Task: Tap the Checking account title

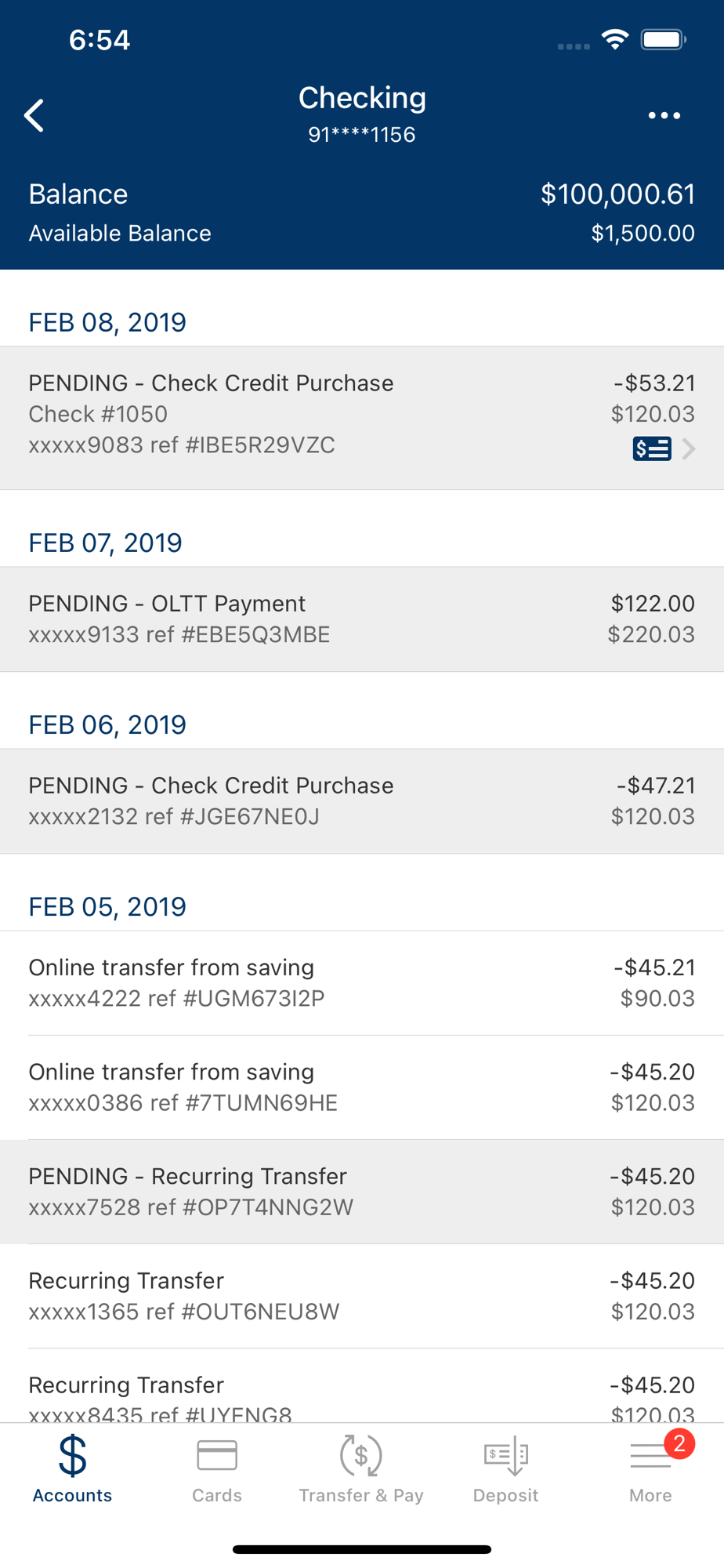Action: 362,99
